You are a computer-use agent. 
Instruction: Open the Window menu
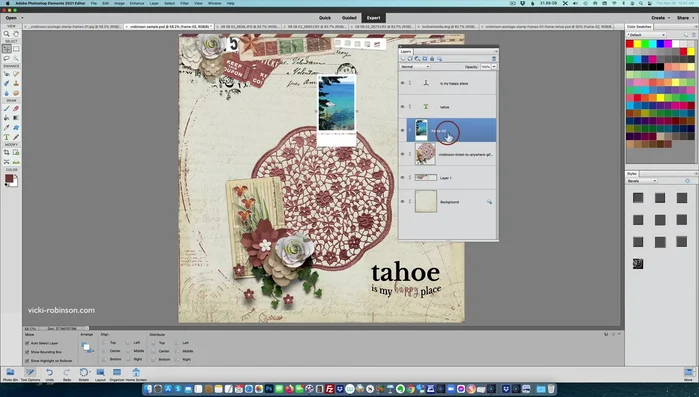[214, 3]
